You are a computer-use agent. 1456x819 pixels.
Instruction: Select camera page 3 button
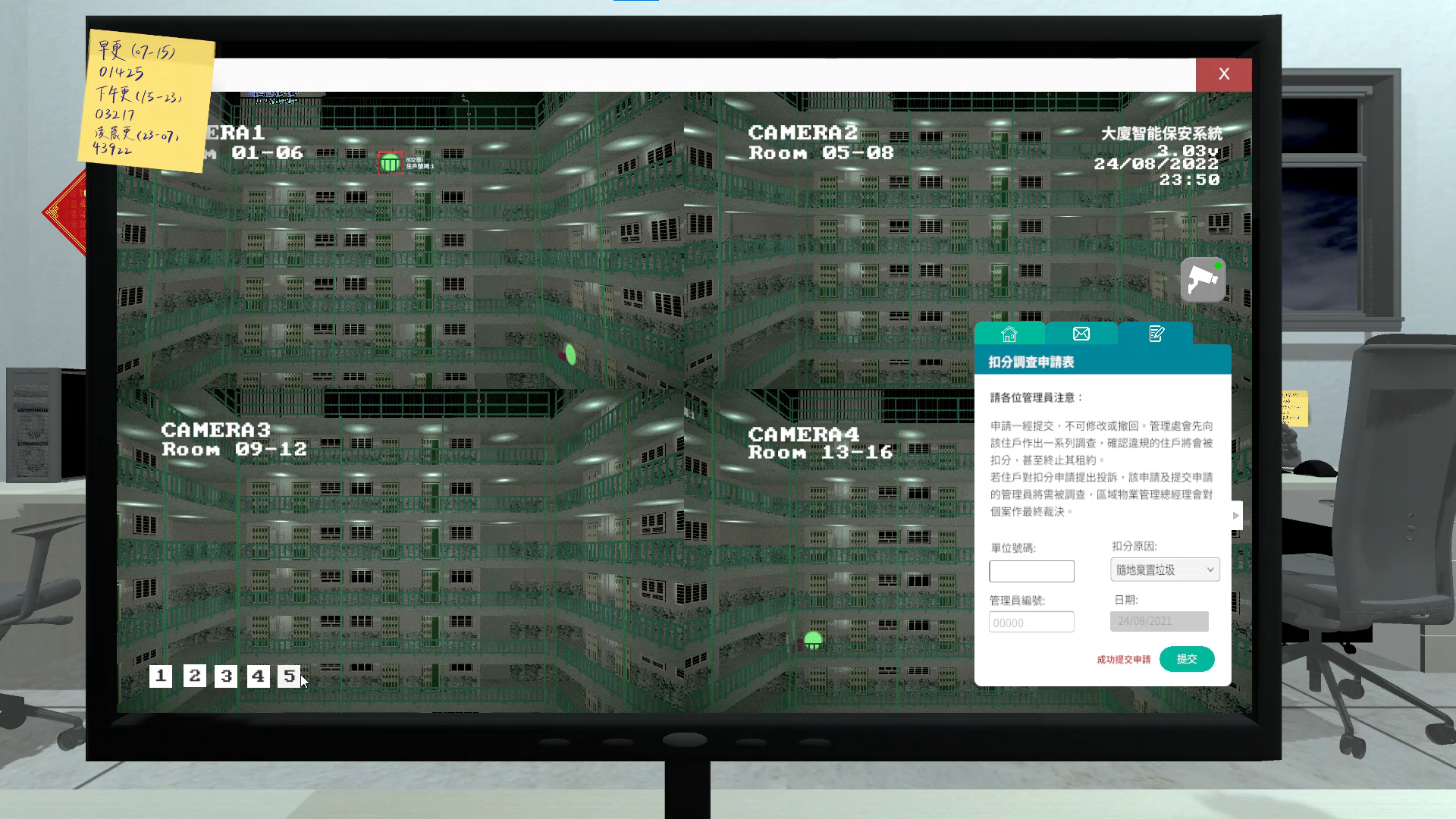(226, 676)
